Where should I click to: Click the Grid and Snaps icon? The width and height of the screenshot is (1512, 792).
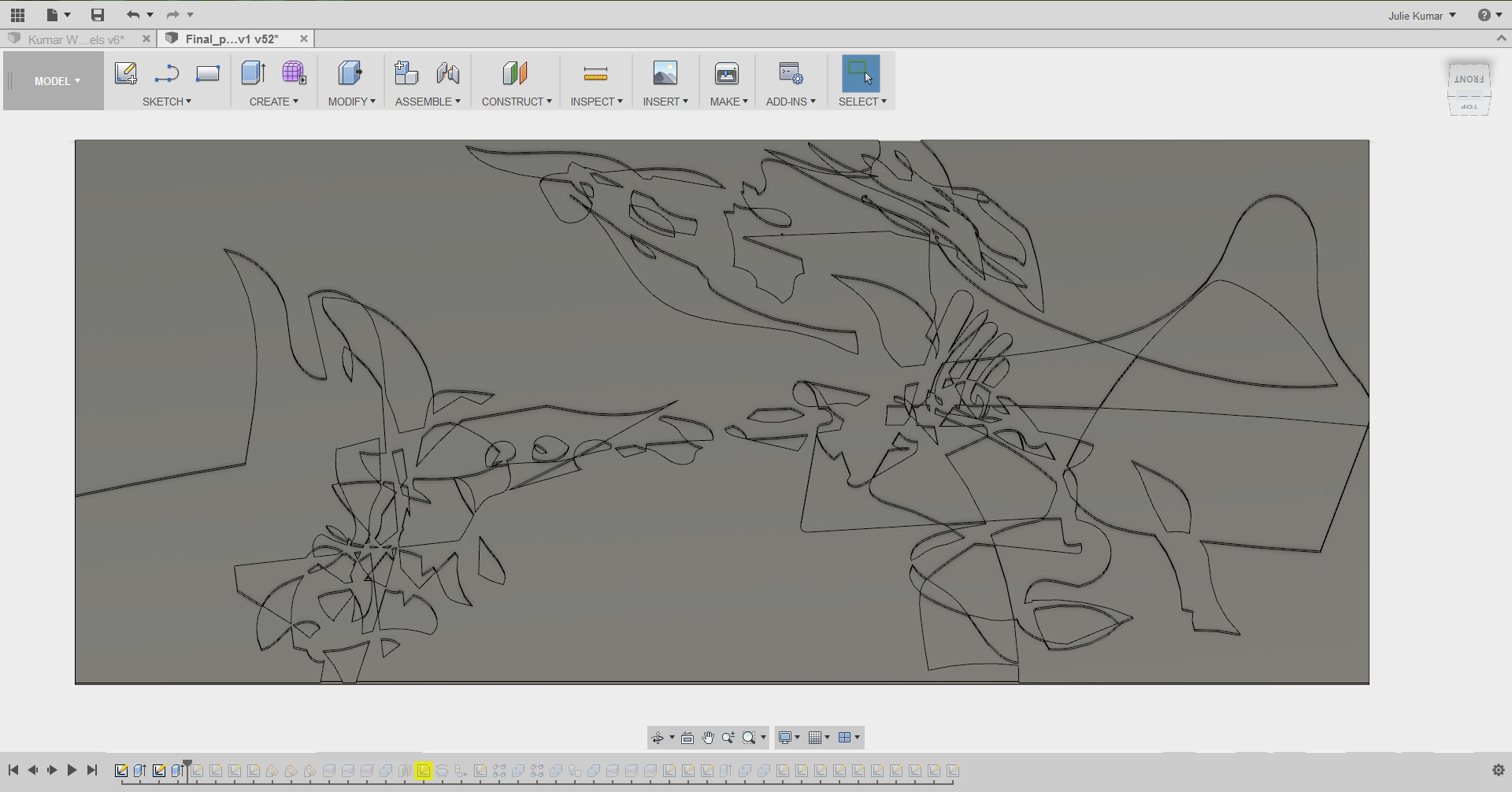point(815,738)
